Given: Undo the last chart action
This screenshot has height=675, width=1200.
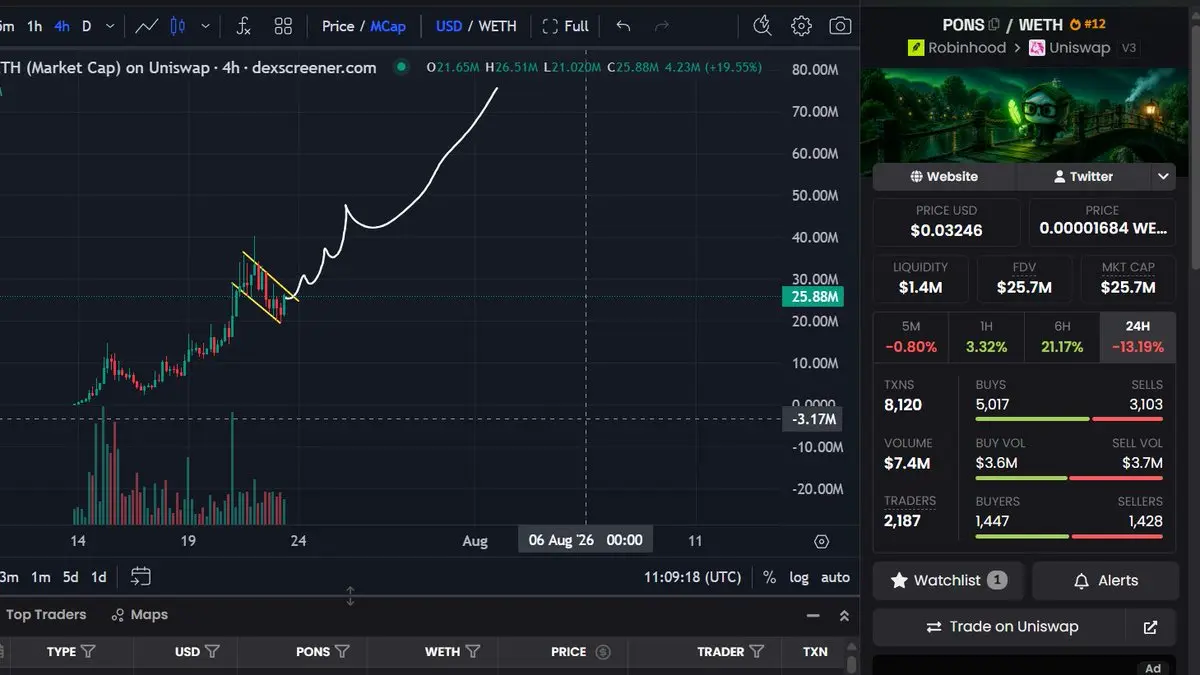Looking at the screenshot, I should [623, 26].
